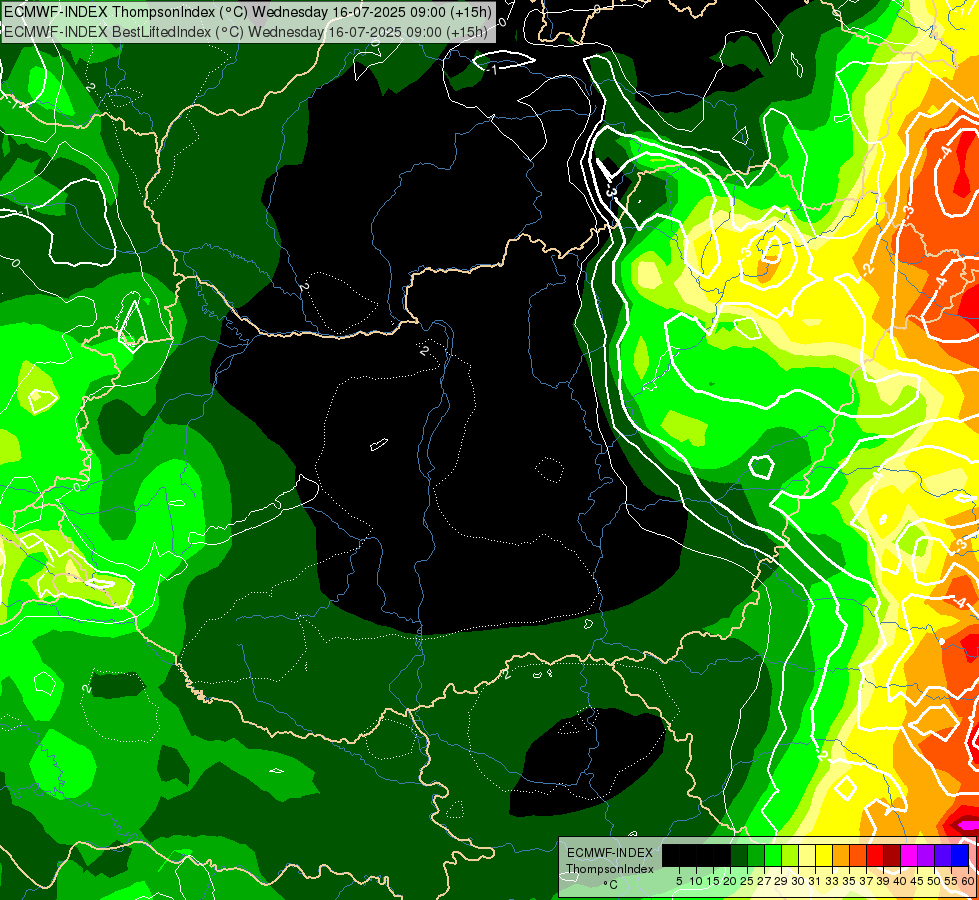Click the legend tick value 27
This screenshot has width=979, height=900.
point(764,881)
